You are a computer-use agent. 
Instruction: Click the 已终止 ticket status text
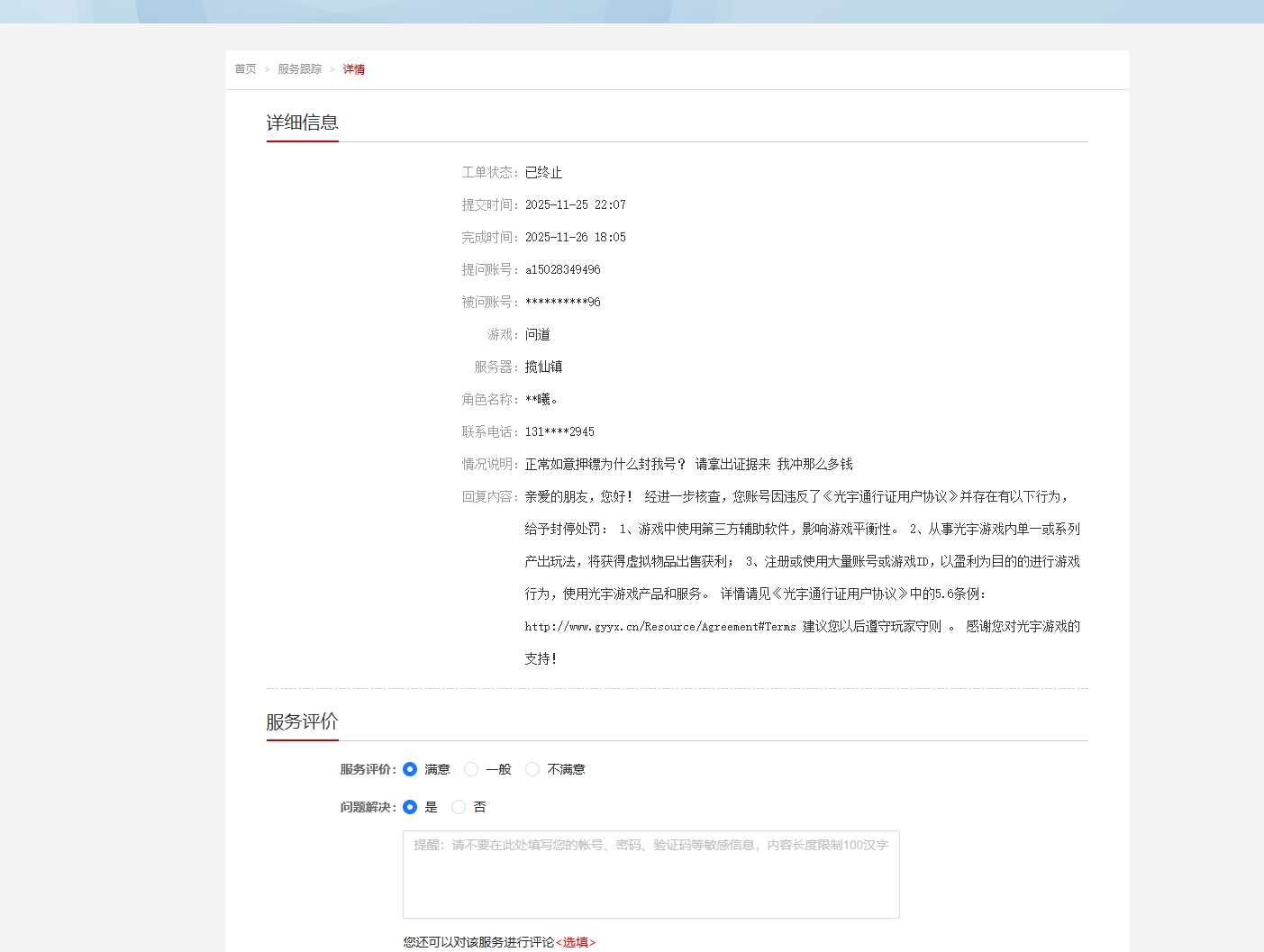[x=543, y=173]
